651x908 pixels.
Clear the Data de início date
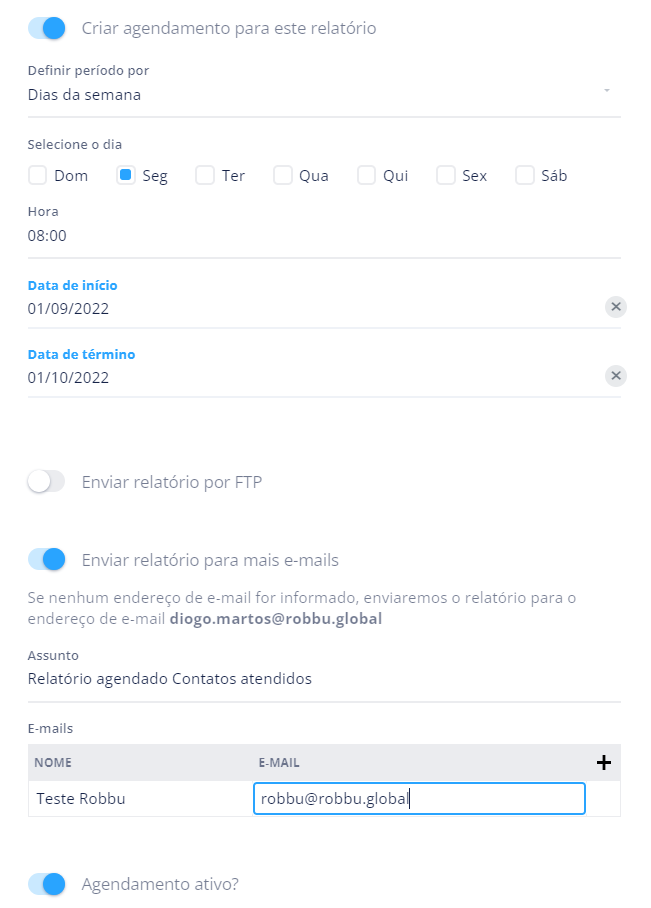tap(616, 307)
